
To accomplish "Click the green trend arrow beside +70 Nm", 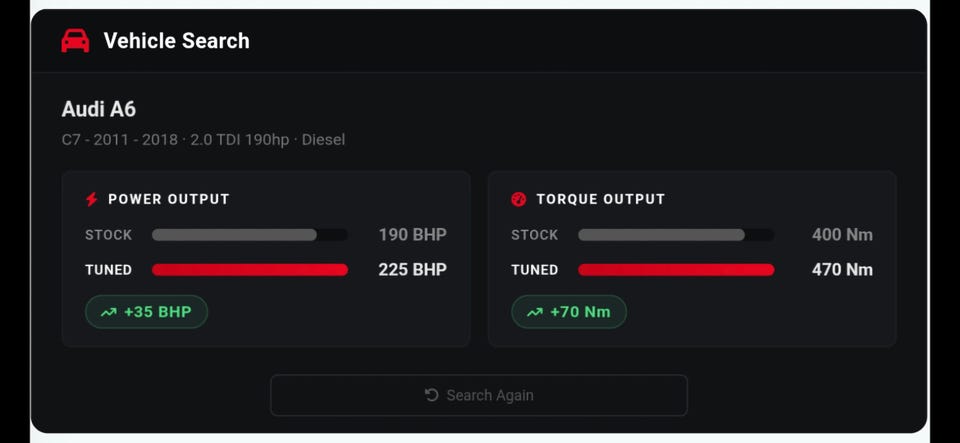I will pos(534,312).
